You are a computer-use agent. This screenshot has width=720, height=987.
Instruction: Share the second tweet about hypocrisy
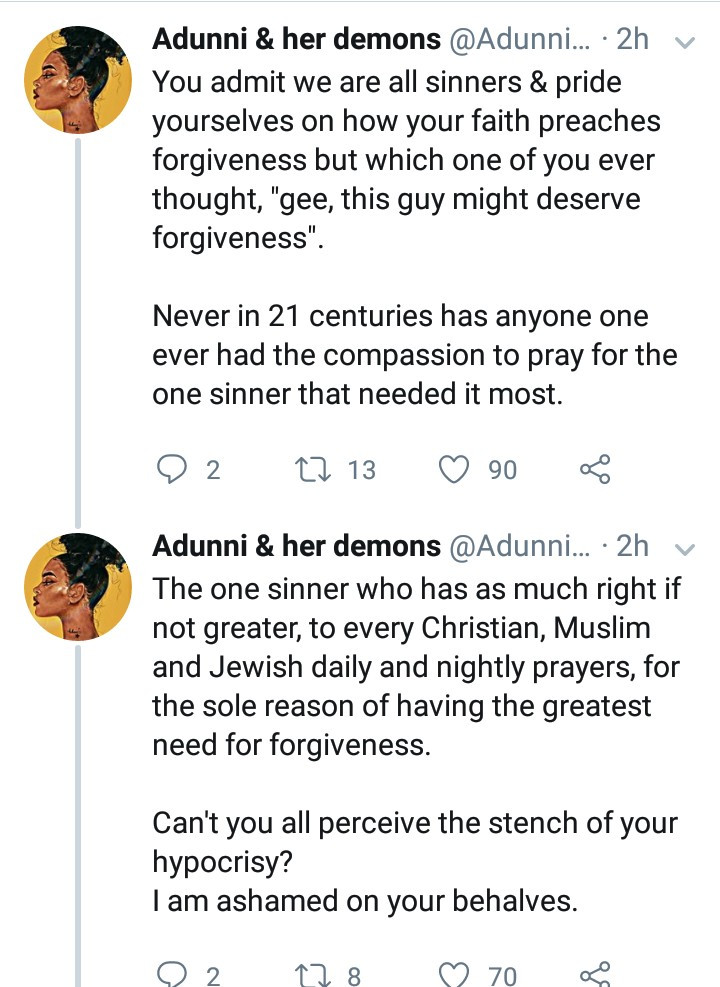tap(594, 974)
